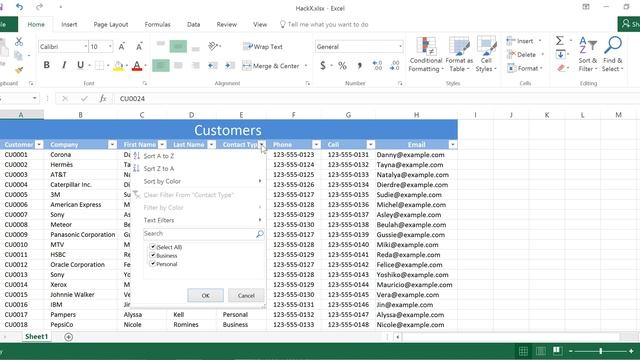Select column H header

[x=416, y=115]
